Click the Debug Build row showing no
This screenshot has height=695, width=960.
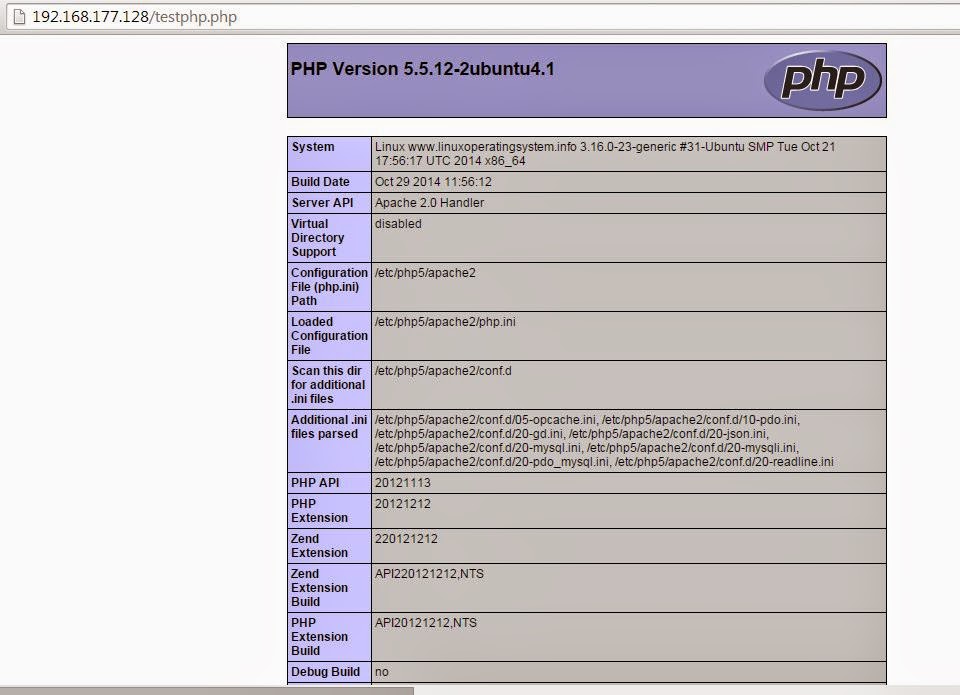328,671
